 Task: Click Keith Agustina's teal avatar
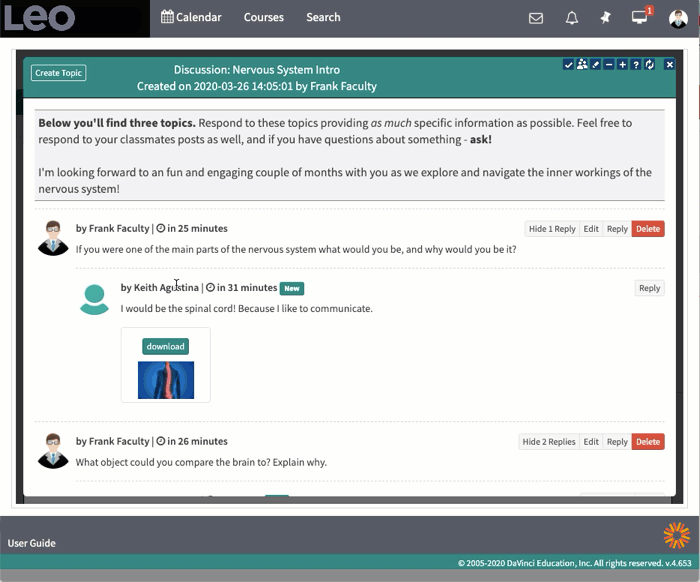point(94,299)
